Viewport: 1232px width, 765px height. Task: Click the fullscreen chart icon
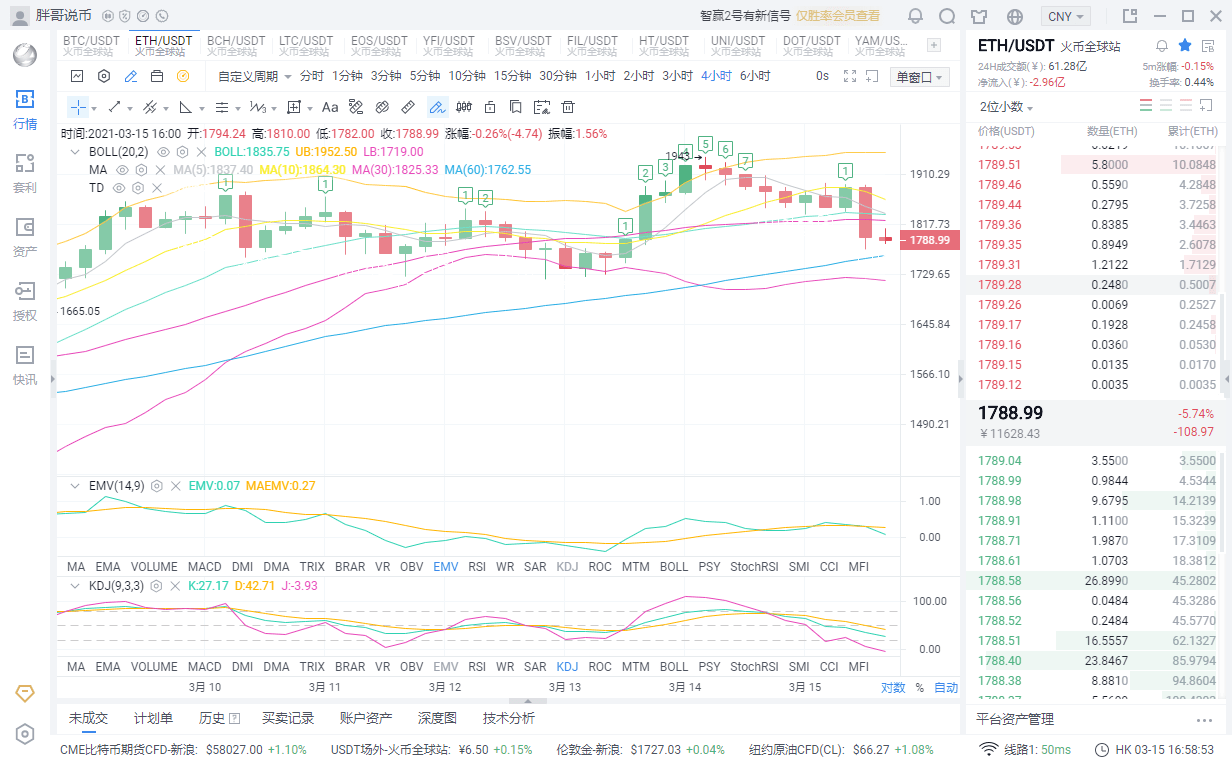[850, 76]
